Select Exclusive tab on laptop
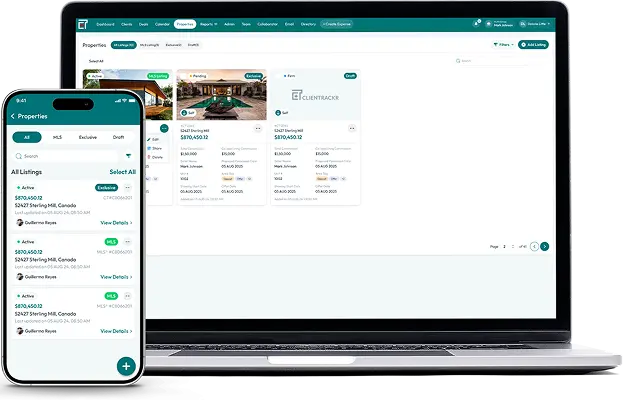The width and height of the screenshot is (623, 400). [x=174, y=45]
